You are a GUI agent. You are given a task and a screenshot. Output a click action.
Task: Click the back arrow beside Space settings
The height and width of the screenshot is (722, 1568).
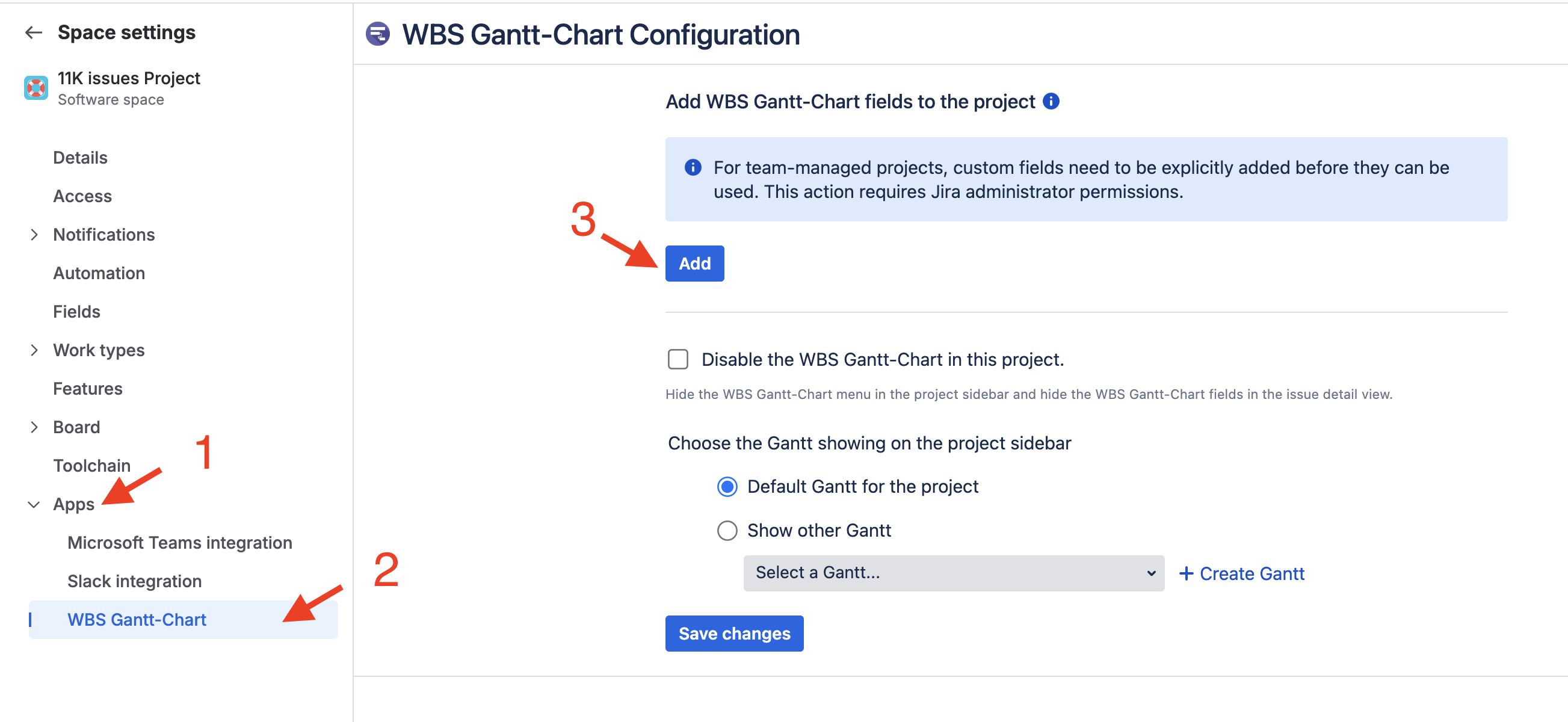(x=34, y=32)
